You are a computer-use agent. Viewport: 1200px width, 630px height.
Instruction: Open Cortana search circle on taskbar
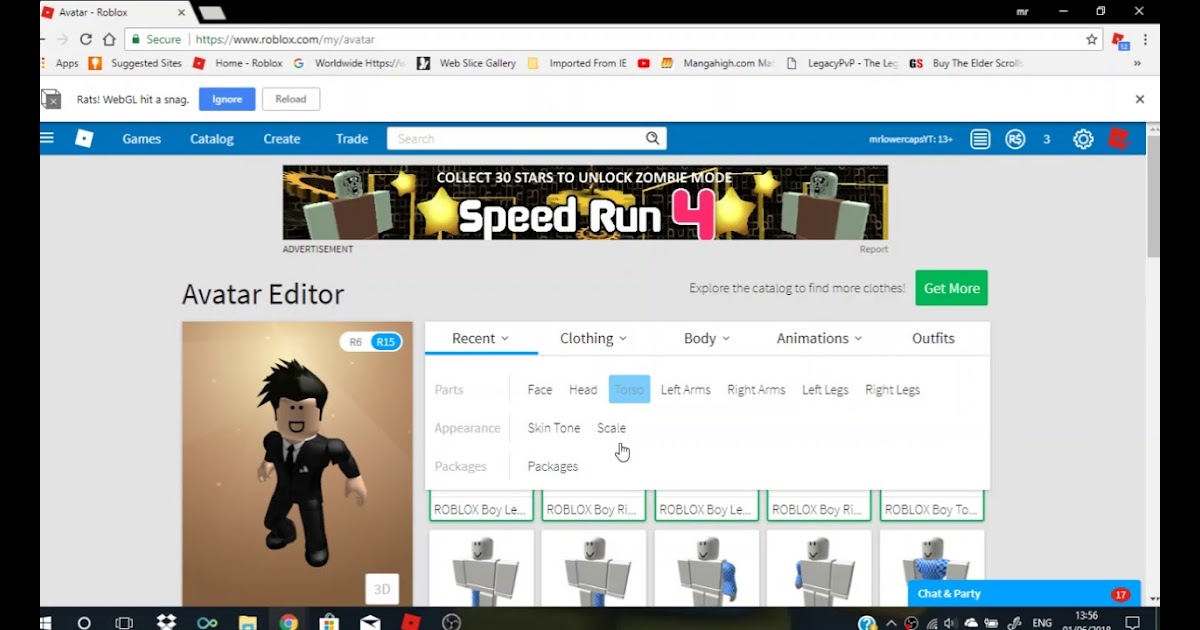click(84, 622)
